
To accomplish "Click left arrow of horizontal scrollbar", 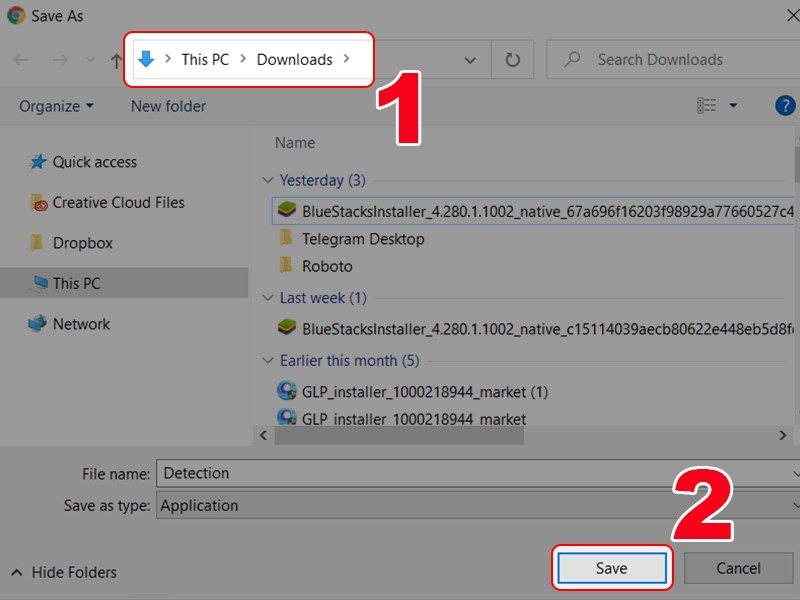I will (263, 435).
